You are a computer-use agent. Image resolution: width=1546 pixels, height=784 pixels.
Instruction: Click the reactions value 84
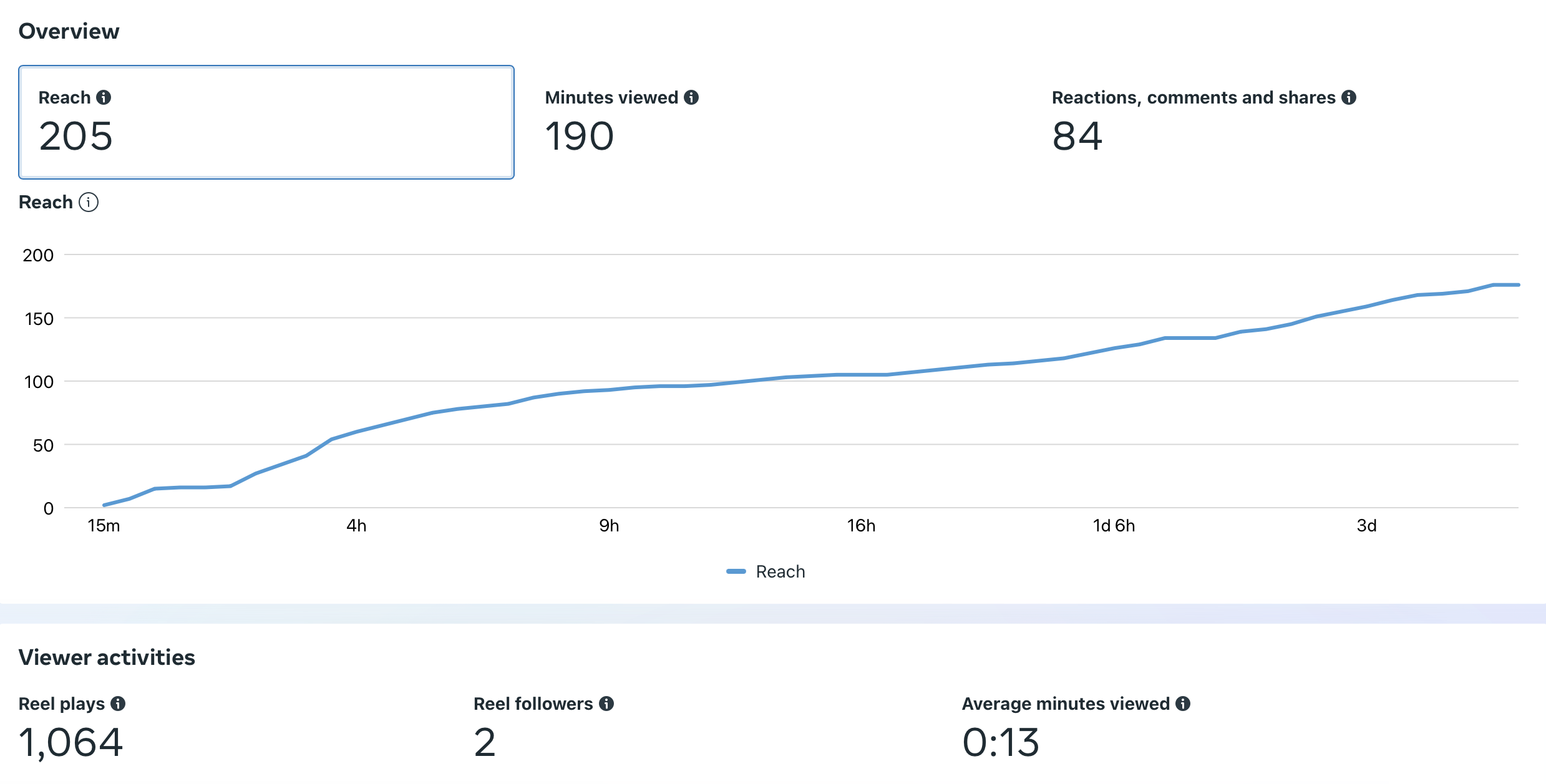pos(1077,136)
